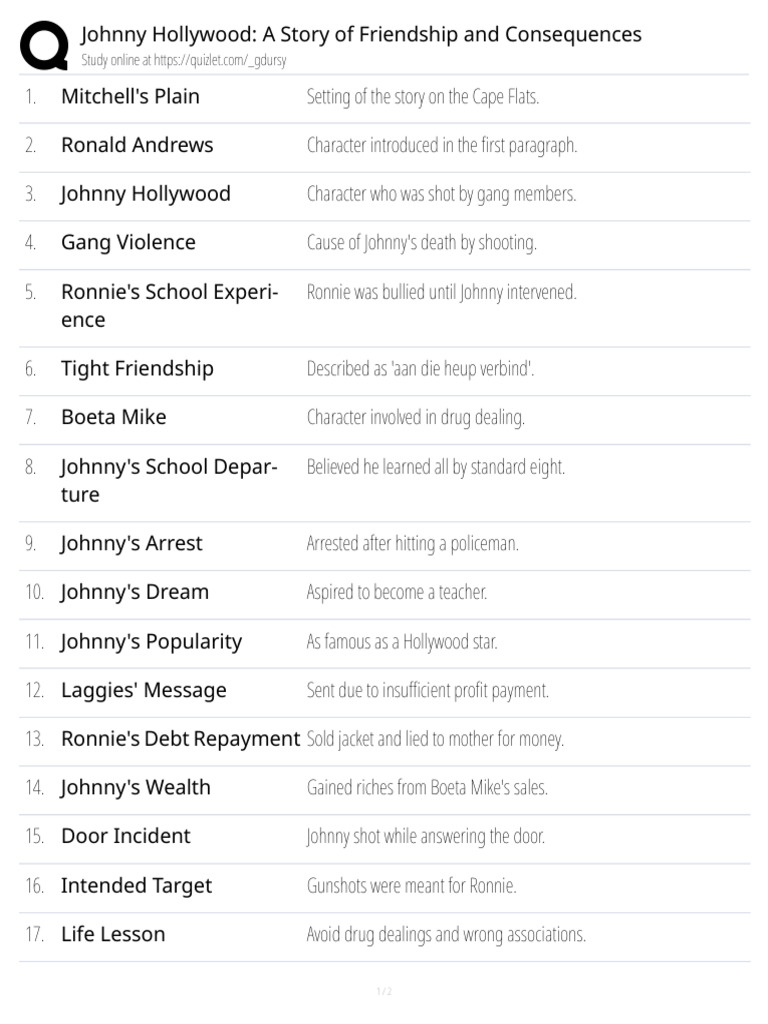This screenshot has width=768, height=1024.
Task: Click definition 'Gained riches from Boeta Mike's sales'
Action: (427, 788)
